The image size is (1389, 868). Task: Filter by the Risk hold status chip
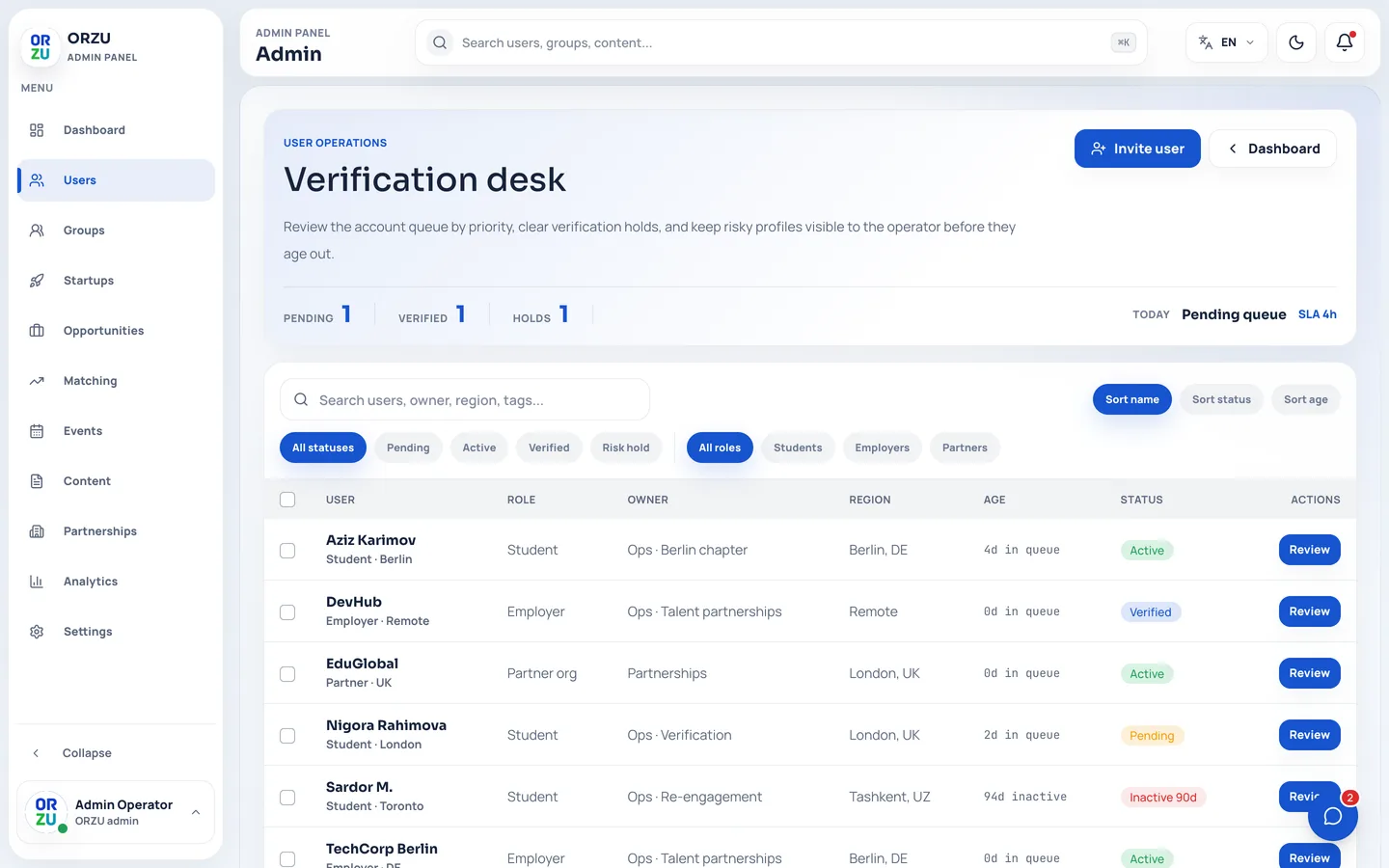(626, 448)
